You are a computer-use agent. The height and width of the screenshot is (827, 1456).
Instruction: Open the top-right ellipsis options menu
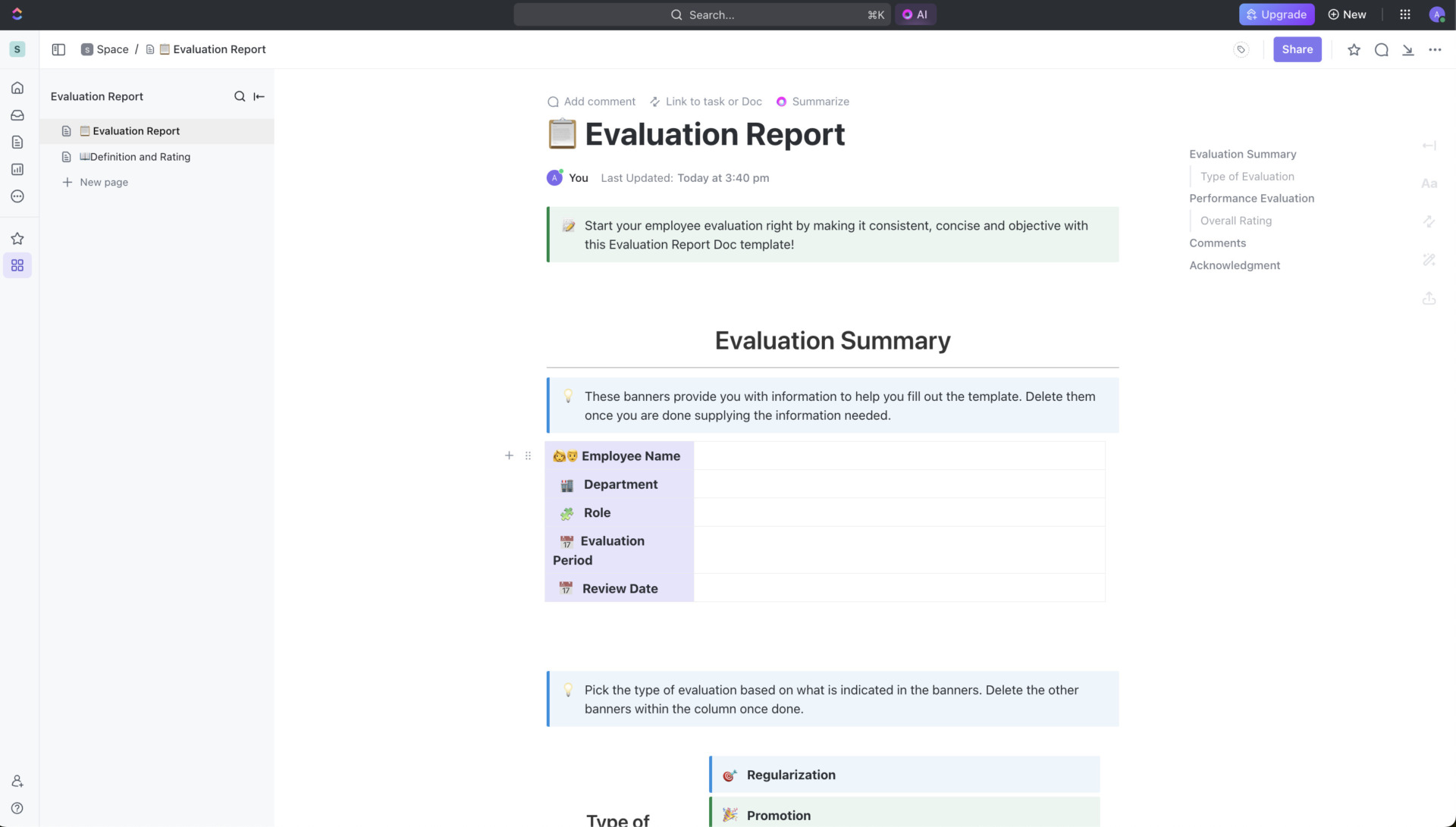[x=1436, y=49]
